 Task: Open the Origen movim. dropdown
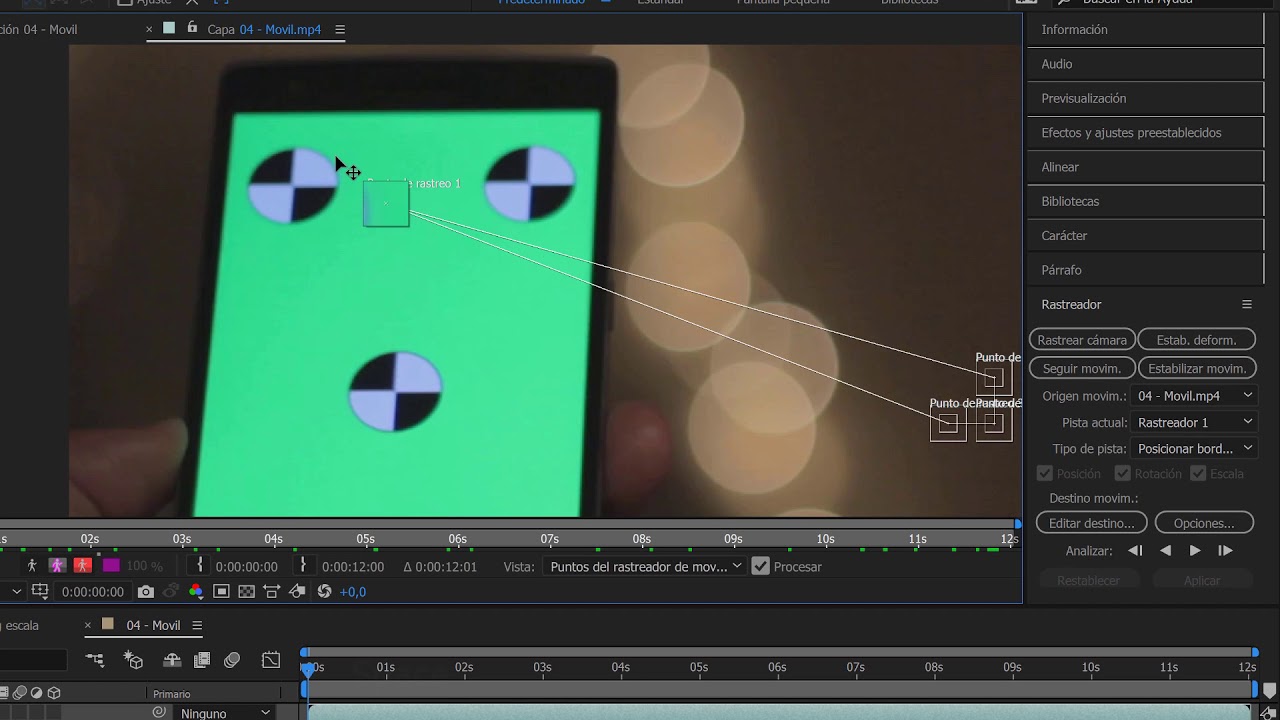point(1194,396)
